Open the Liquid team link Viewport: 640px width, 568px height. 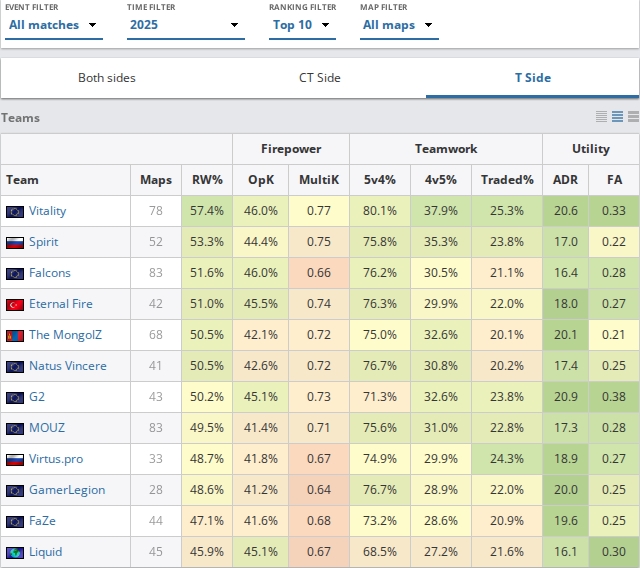pos(46,552)
